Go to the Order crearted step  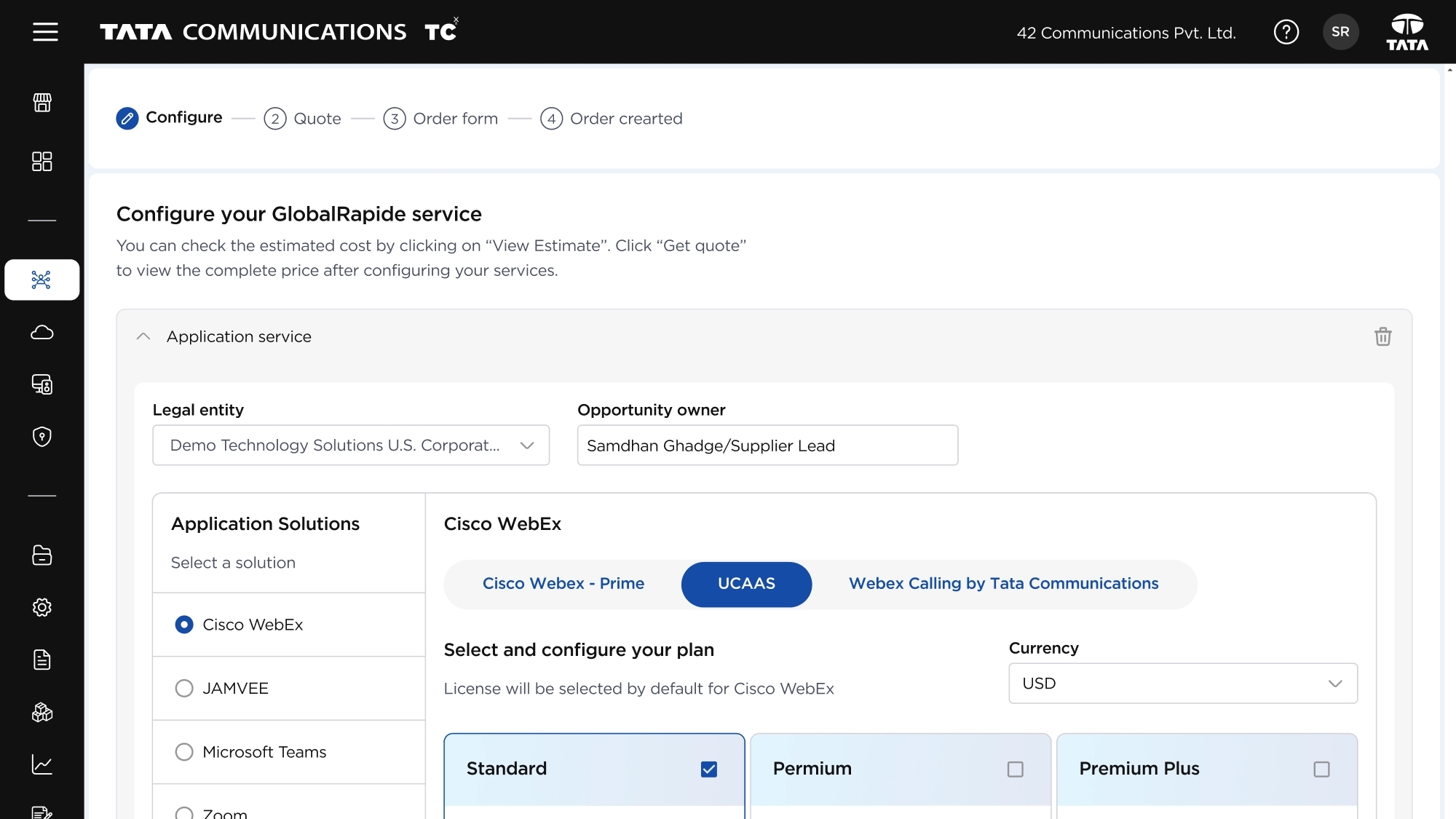612,119
